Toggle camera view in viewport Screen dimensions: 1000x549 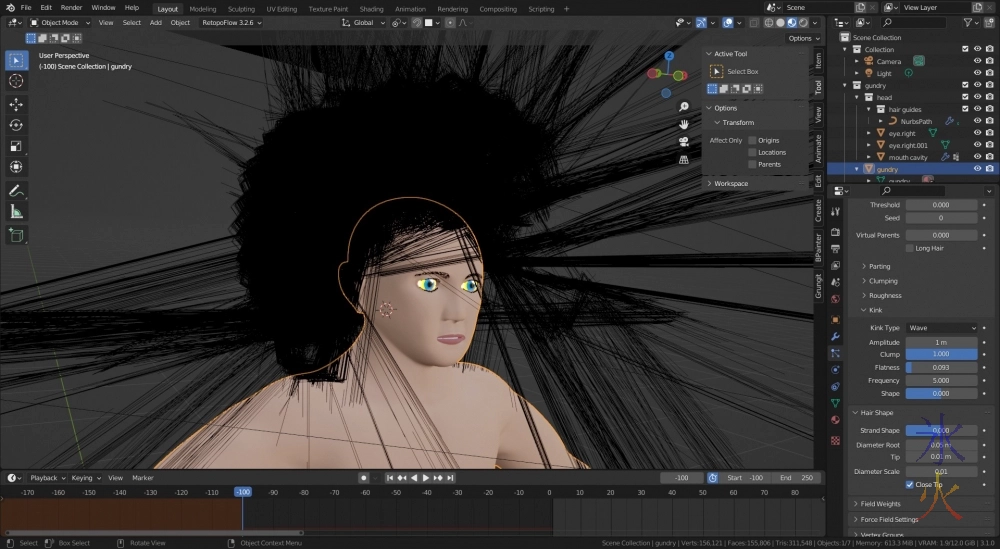684,141
